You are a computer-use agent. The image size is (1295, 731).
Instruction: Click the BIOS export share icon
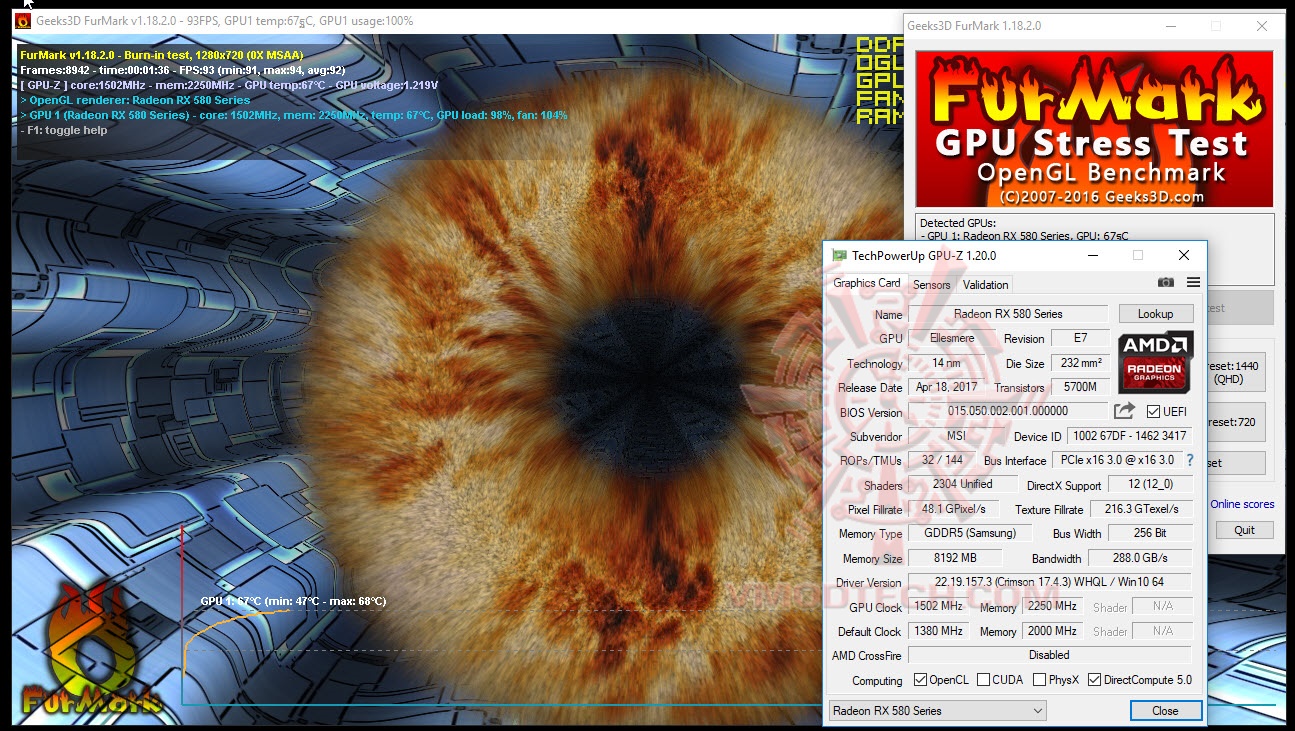[1124, 411]
